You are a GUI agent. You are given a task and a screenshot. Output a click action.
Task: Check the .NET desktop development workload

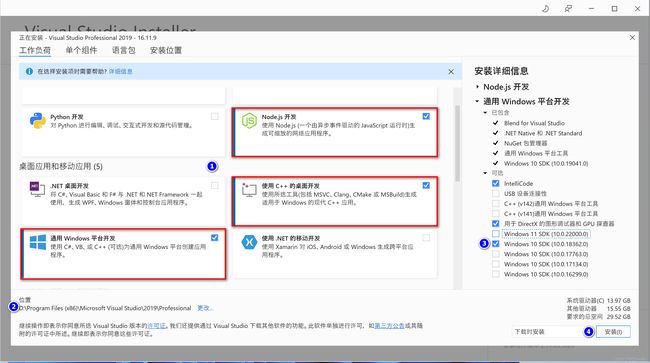(x=215, y=185)
